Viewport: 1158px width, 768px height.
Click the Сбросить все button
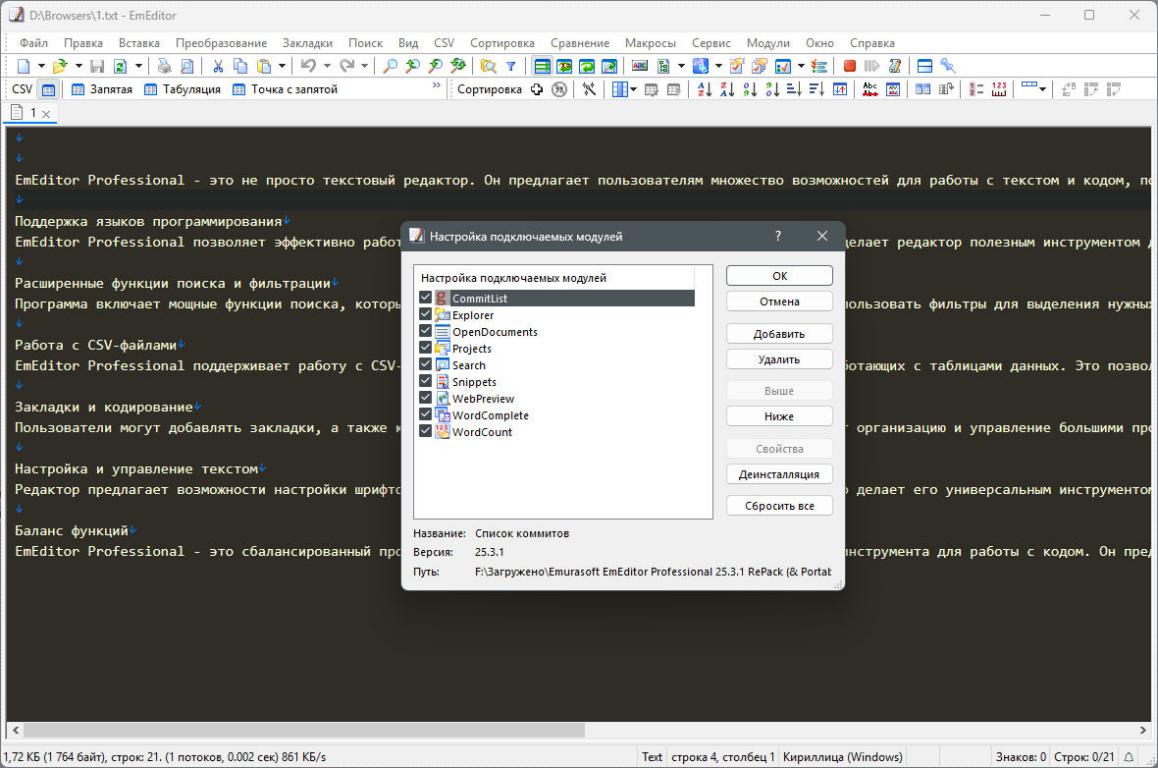(x=779, y=506)
